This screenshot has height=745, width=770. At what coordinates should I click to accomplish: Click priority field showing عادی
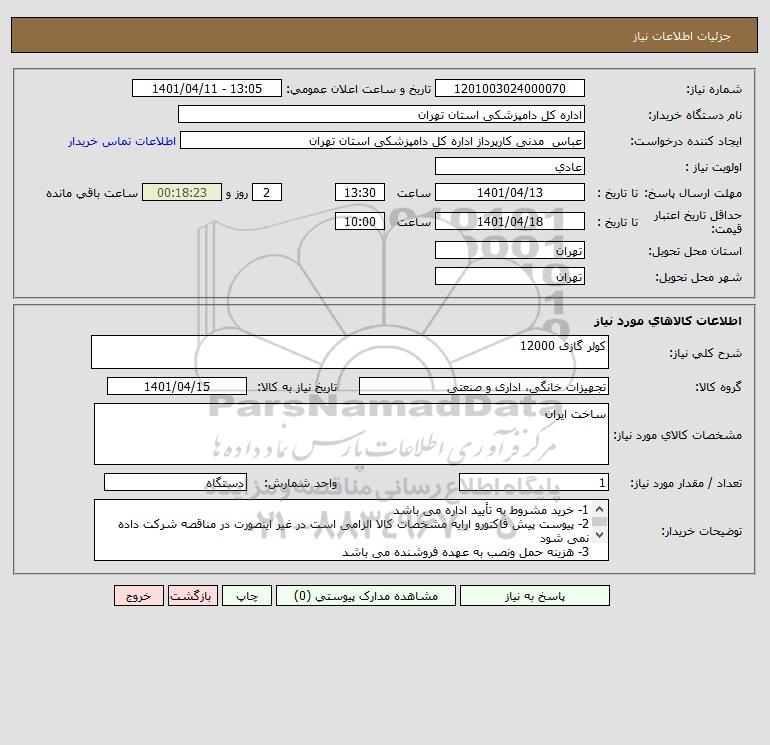pyautogui.click(x=510, y=166)
